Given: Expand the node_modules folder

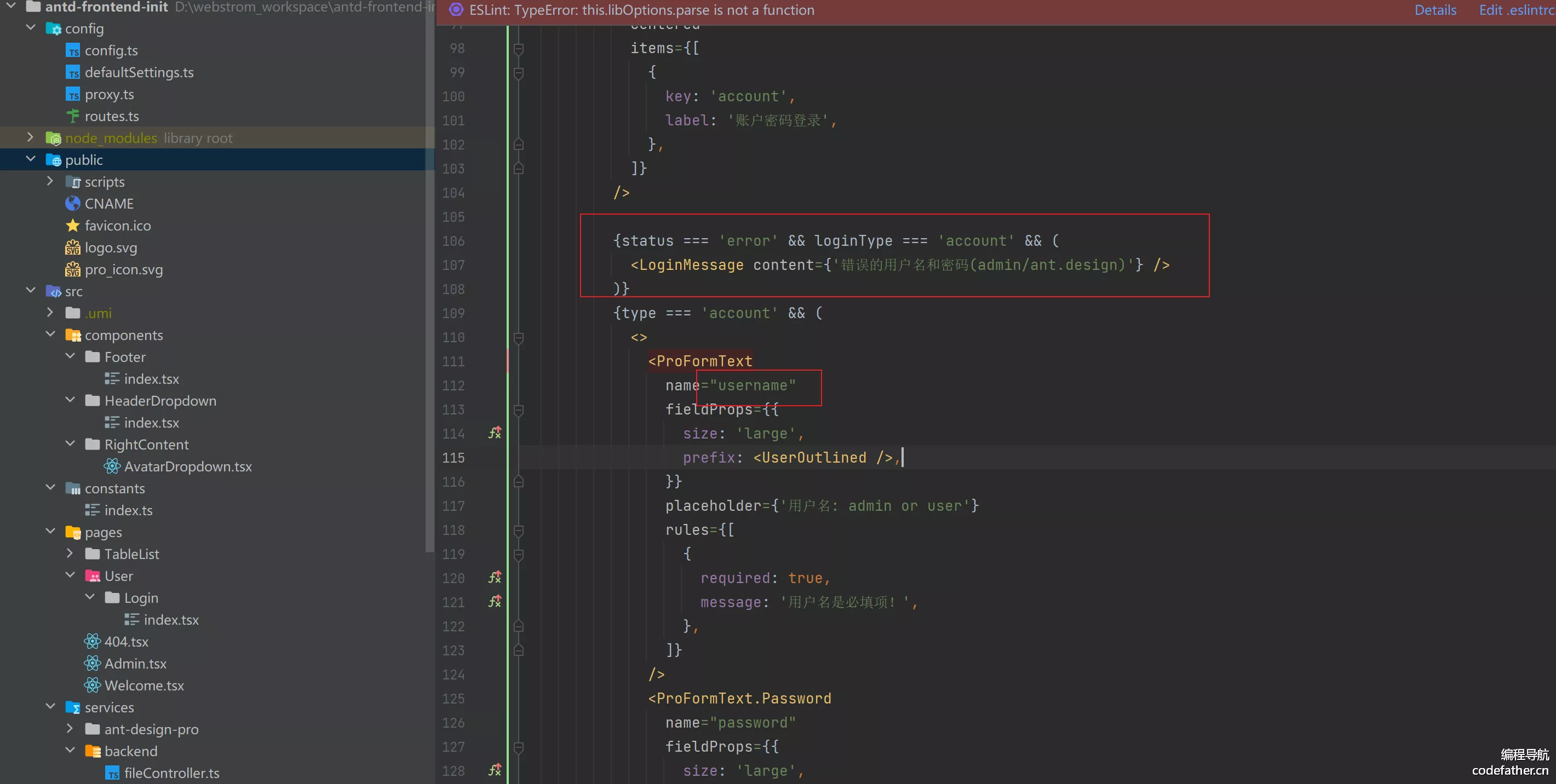Looking at the screenshot, I should click(31, 138).
